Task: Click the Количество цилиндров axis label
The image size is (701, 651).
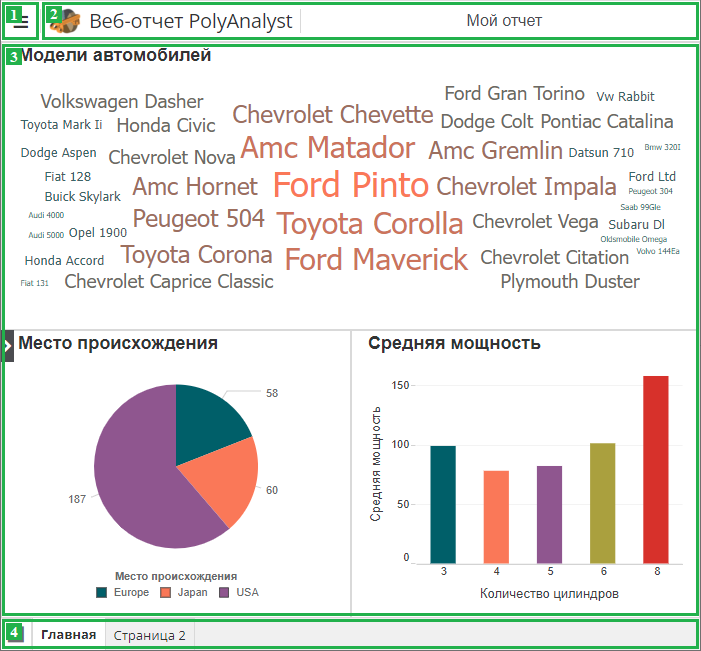Action: click(x=549, y=593)
